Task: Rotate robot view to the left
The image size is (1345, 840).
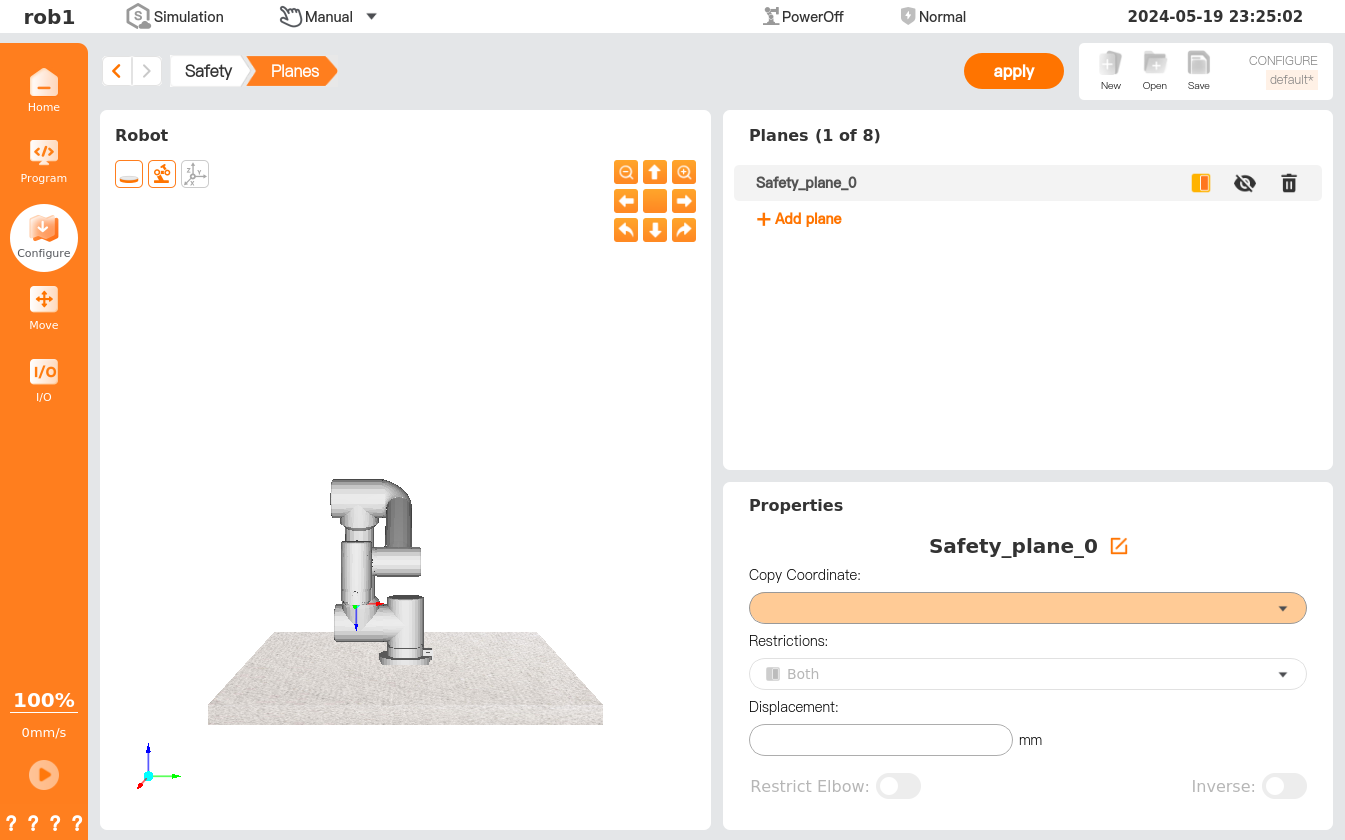Action: point(626,230)
